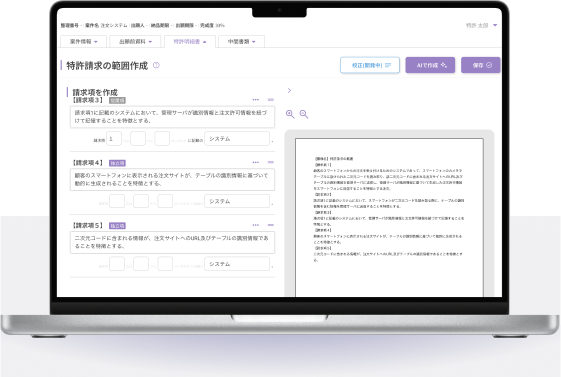Click the first number box under 請求項4
The height and width of the screenshot is (377, 561).
click(x=117, y=201)
